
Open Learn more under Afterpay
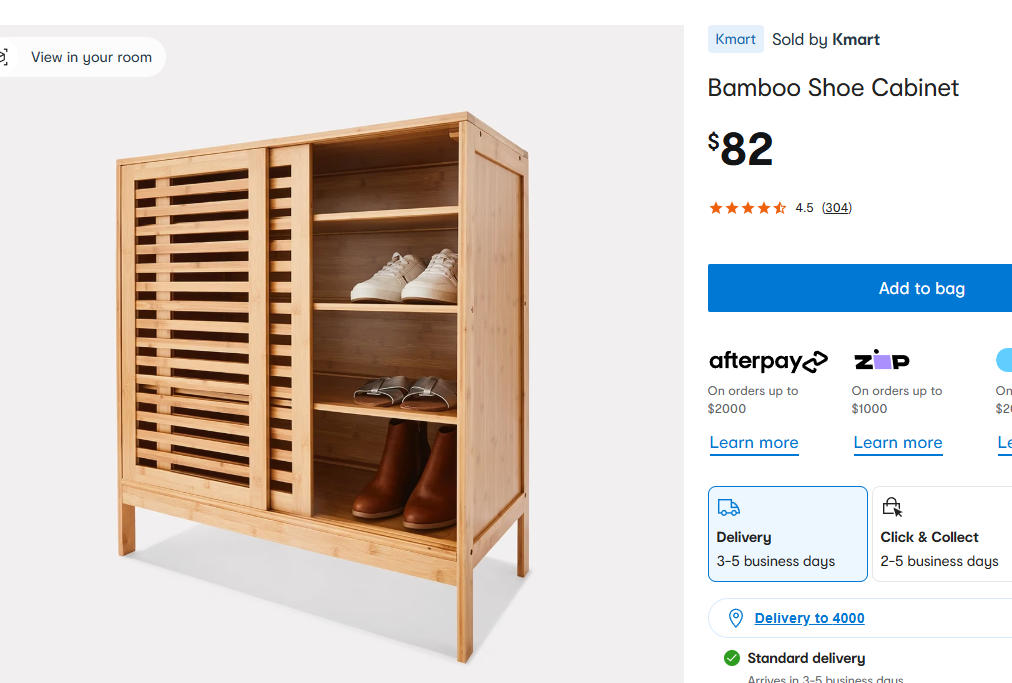coord(754,443)
